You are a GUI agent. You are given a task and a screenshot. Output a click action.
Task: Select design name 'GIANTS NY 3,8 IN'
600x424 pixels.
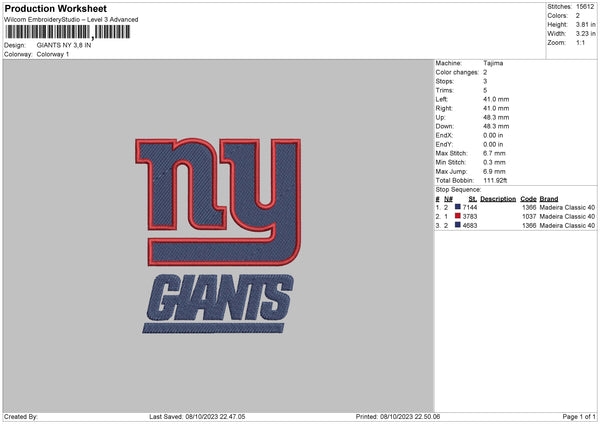(64, 45)
